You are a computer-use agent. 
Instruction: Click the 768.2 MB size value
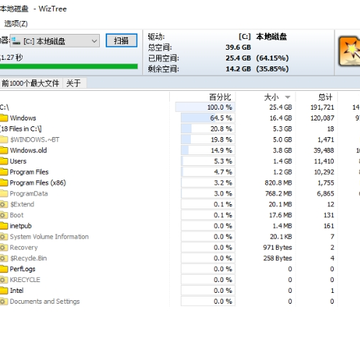pos(278,194)
